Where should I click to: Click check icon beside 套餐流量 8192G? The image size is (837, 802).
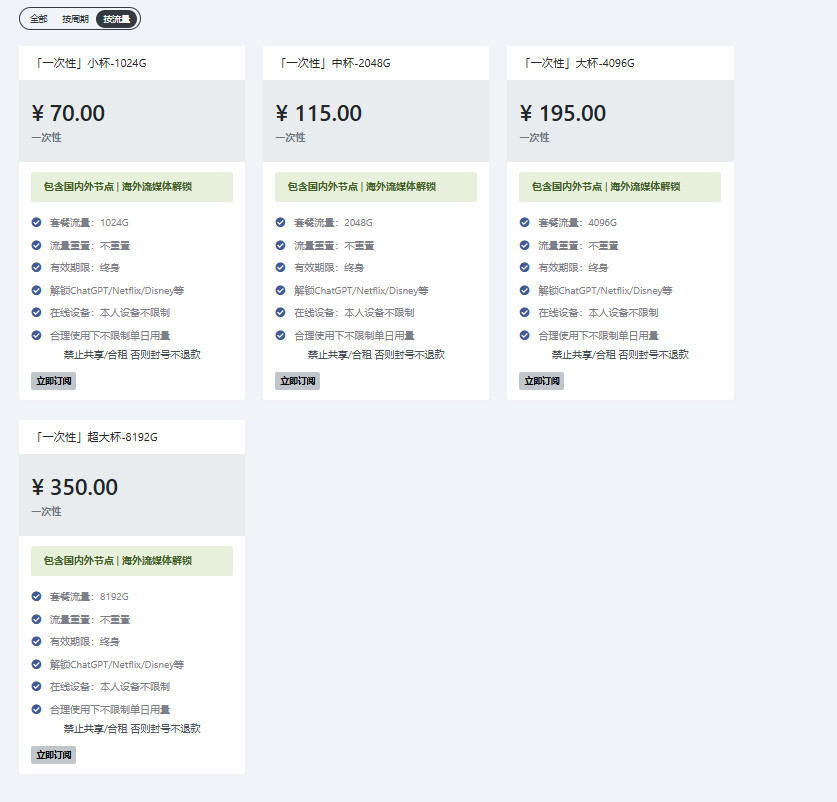37,596
